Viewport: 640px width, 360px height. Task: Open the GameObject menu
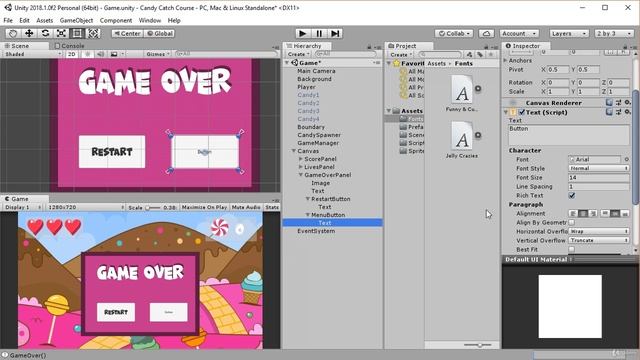click(76, 20)
